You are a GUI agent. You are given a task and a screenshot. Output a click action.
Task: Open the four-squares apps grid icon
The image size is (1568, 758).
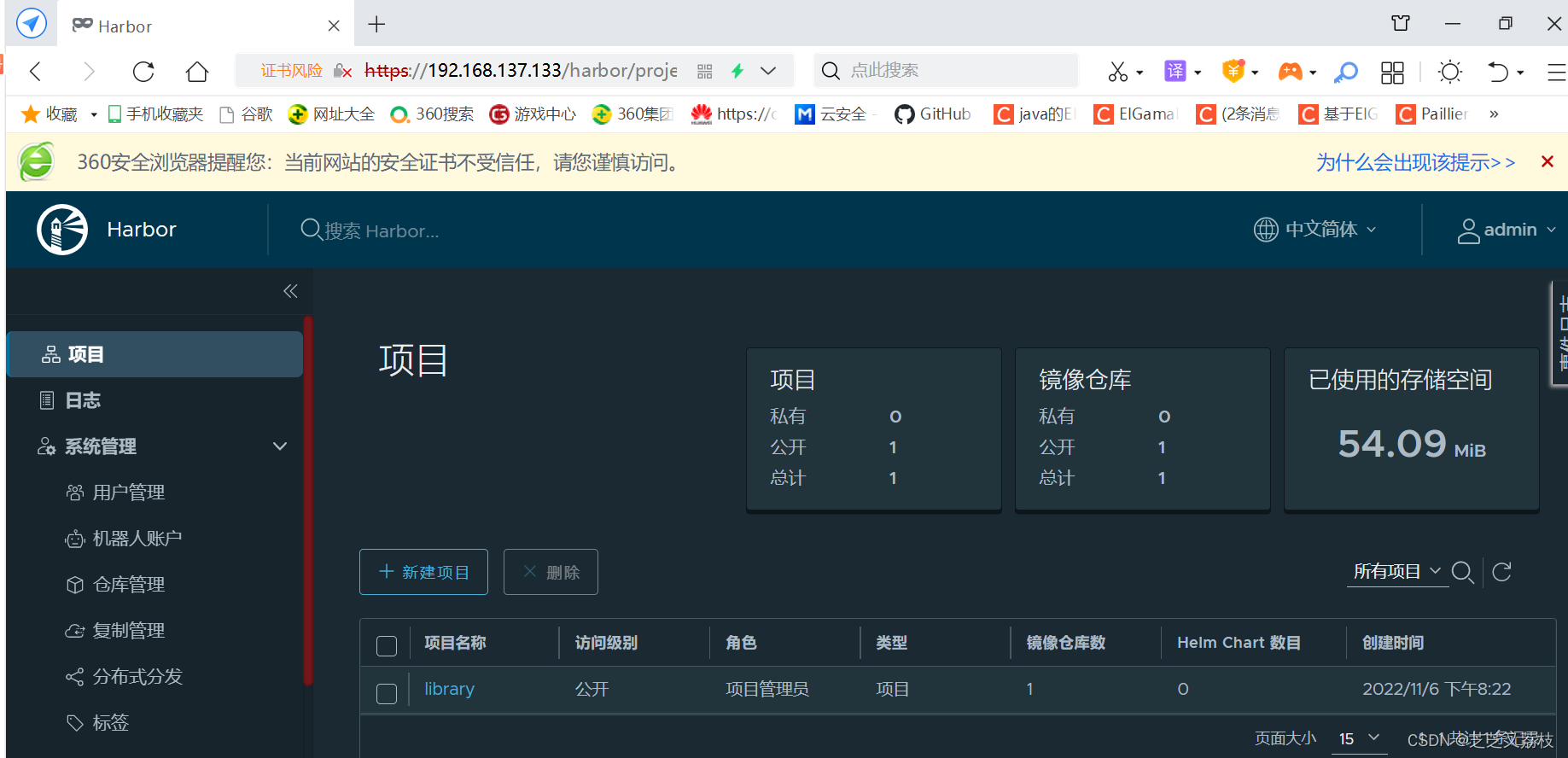pyautogui.click(x=1392, y=72)
